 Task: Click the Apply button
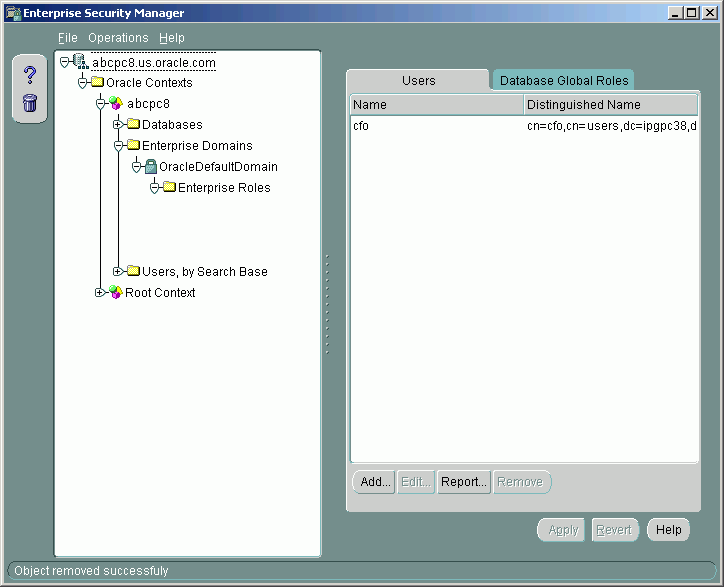tap(563, 530)
